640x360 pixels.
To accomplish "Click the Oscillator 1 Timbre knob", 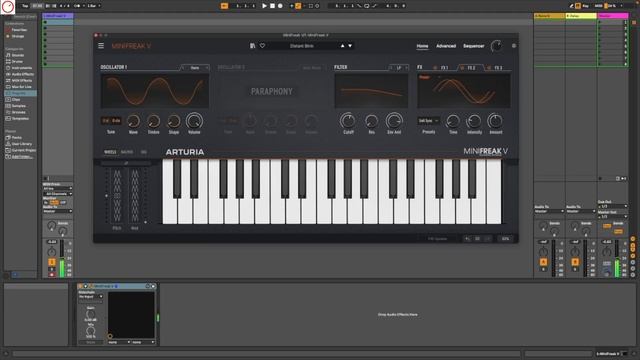I will point(153,121).
